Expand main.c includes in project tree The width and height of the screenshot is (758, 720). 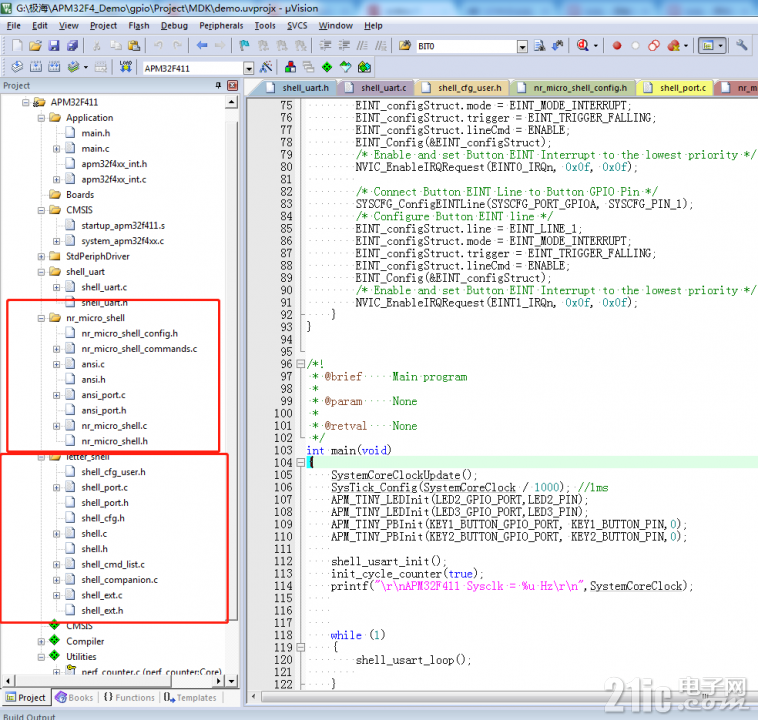[x=57, y=149]
